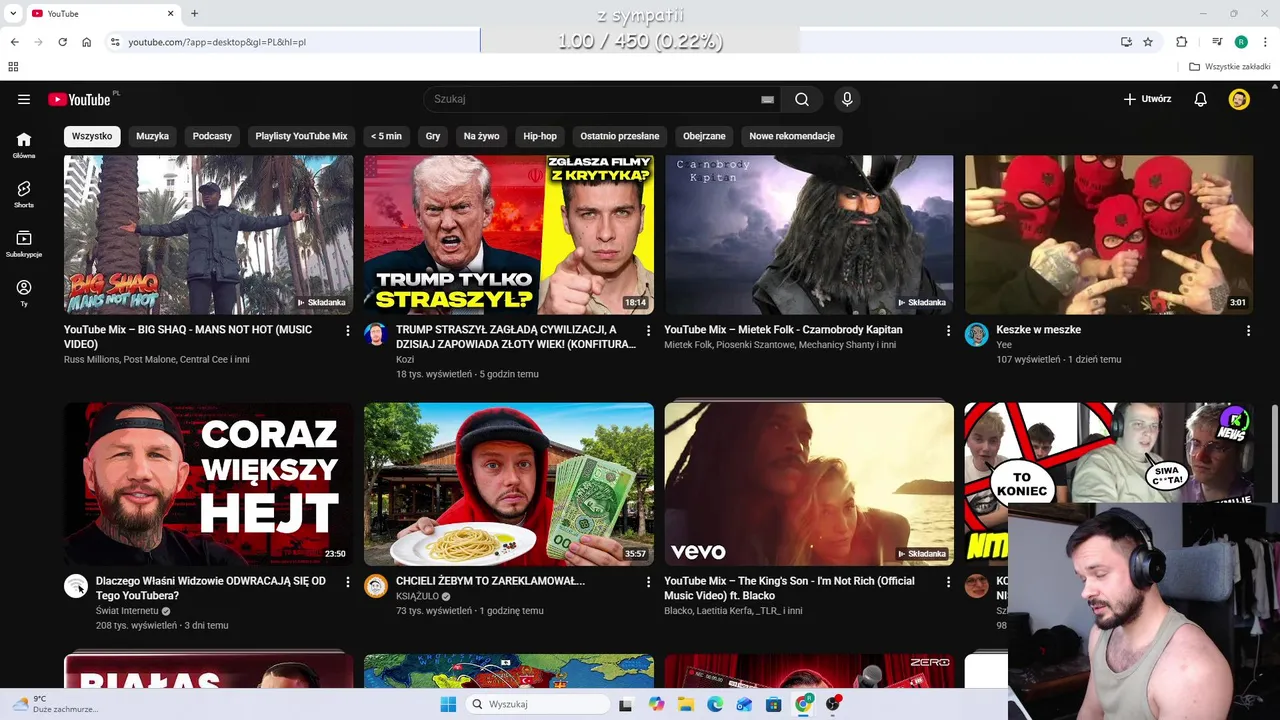Image resolution: width=1280 pixels, height=720 pixels.
Task: Go back in Chrome
Action: pyautogui.click(x=14, y=42)
